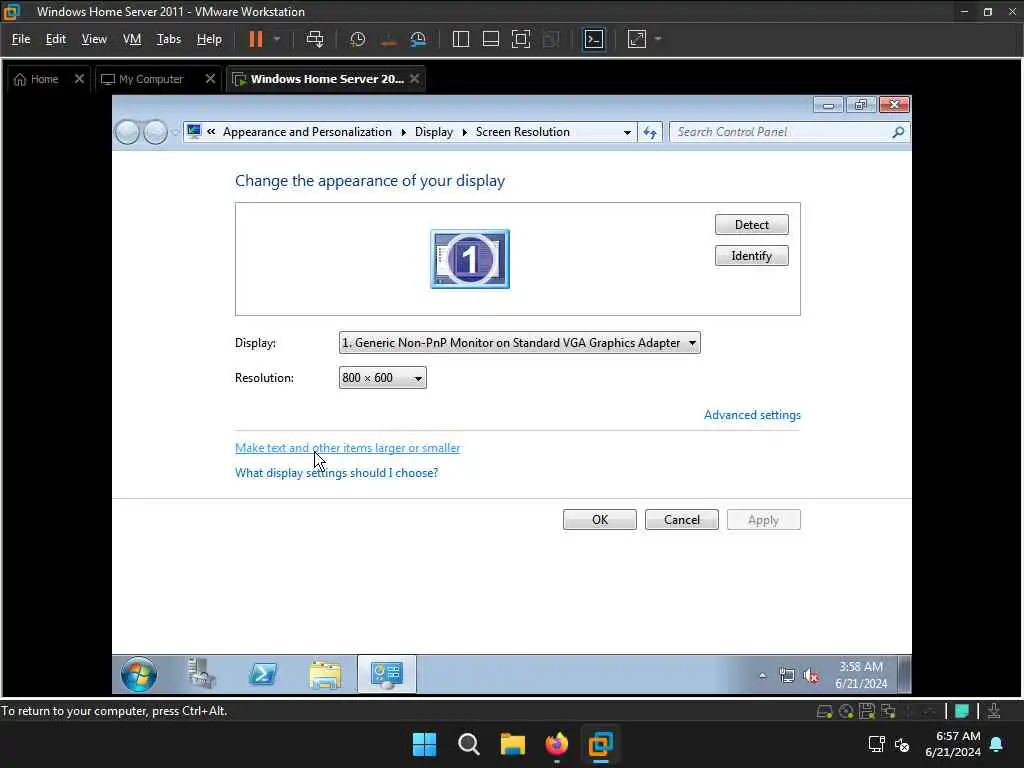Select the monitor 1 thumbnail
This screenshot has width=1024, height=768.
[470, 259]
